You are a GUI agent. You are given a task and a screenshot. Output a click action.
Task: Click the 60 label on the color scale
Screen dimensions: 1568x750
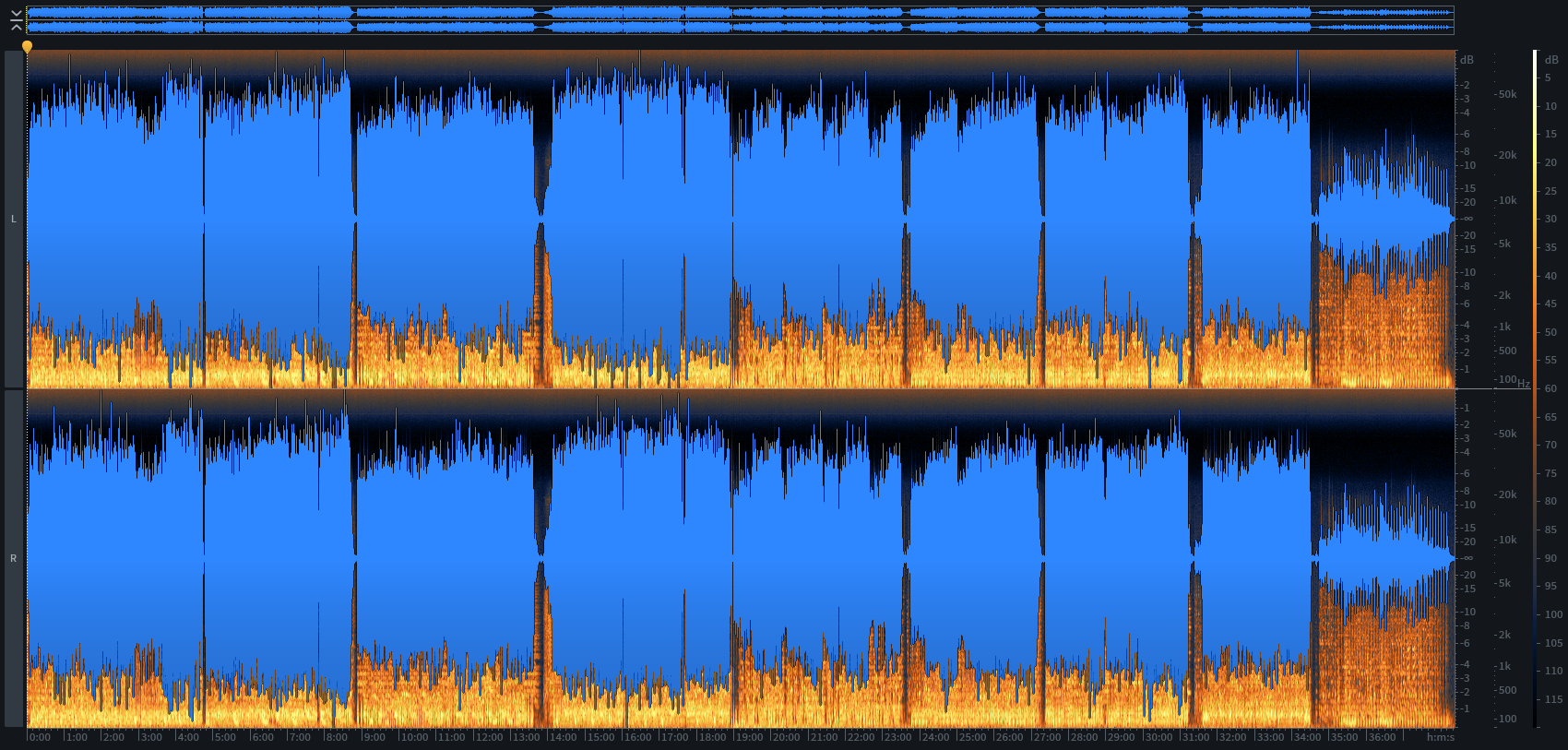click(1550, 388)
